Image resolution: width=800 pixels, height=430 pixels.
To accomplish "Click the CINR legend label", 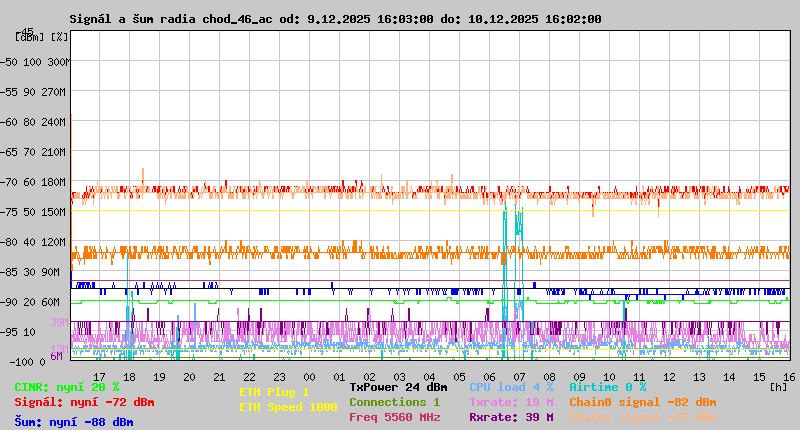I will [x=67, y=387].
